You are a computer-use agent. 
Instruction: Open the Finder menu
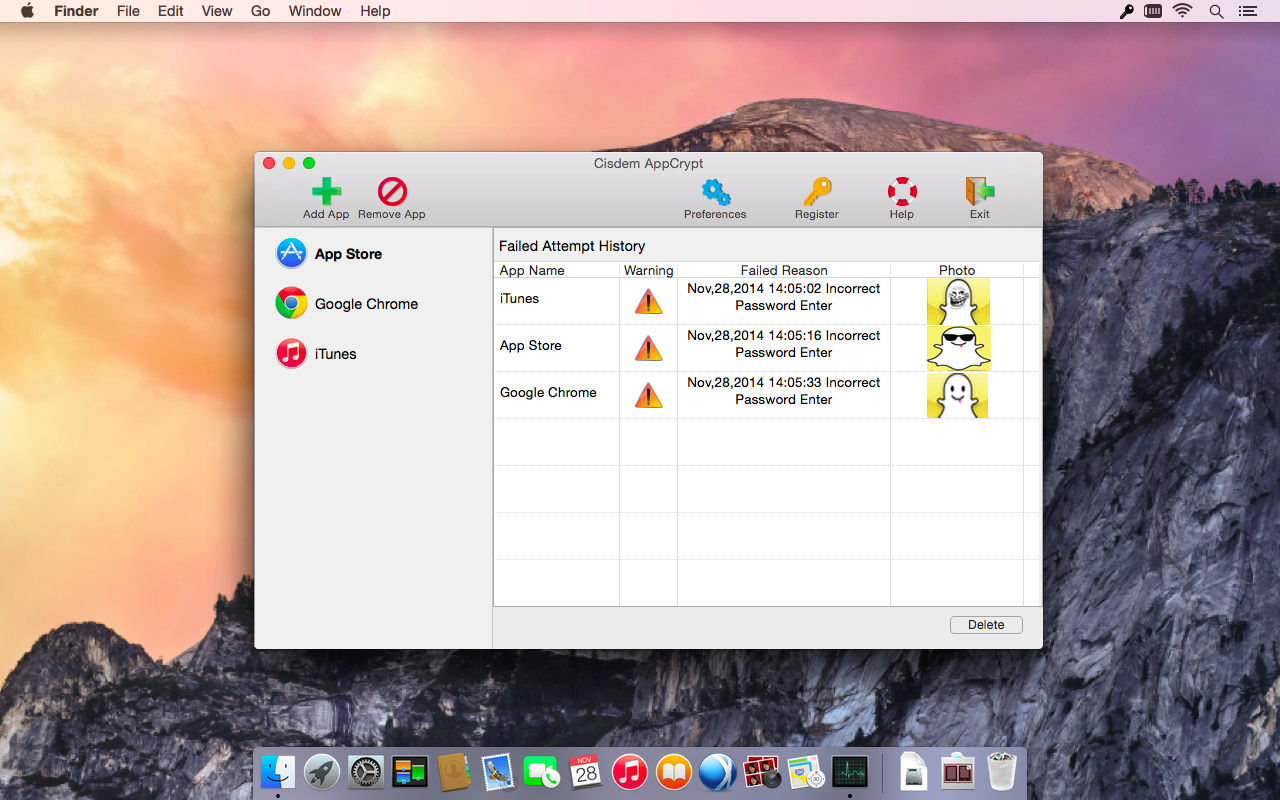[x=74, y=11]
